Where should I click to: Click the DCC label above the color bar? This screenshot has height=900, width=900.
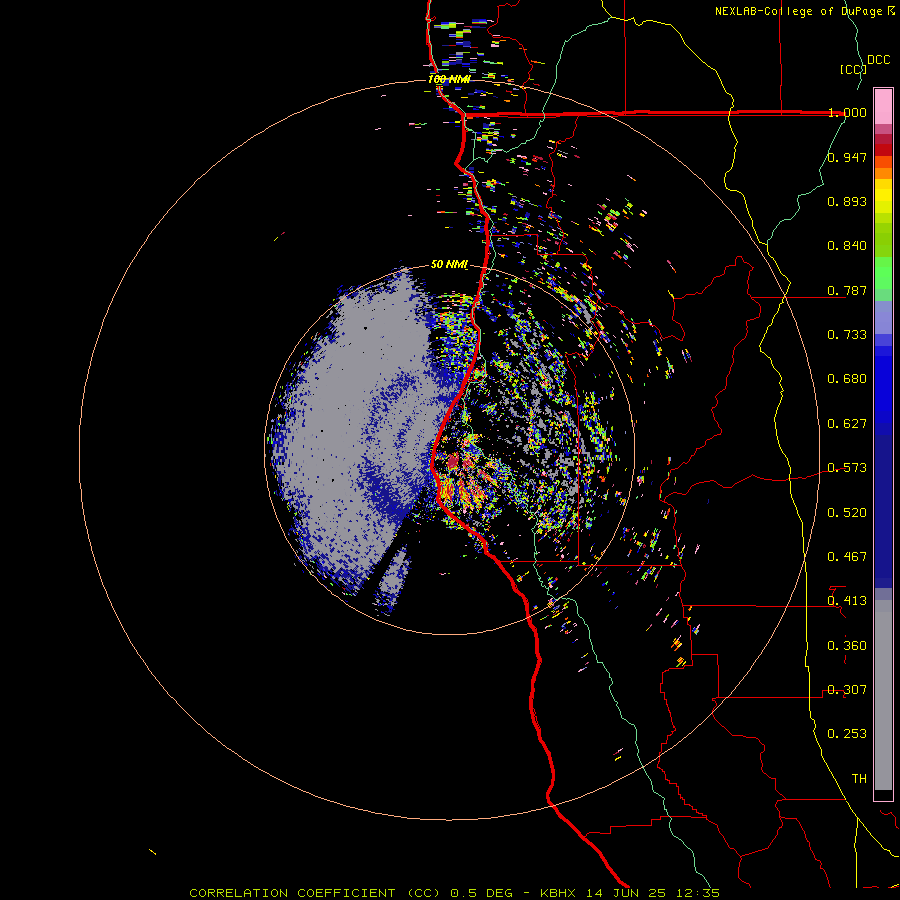point(878,60)
